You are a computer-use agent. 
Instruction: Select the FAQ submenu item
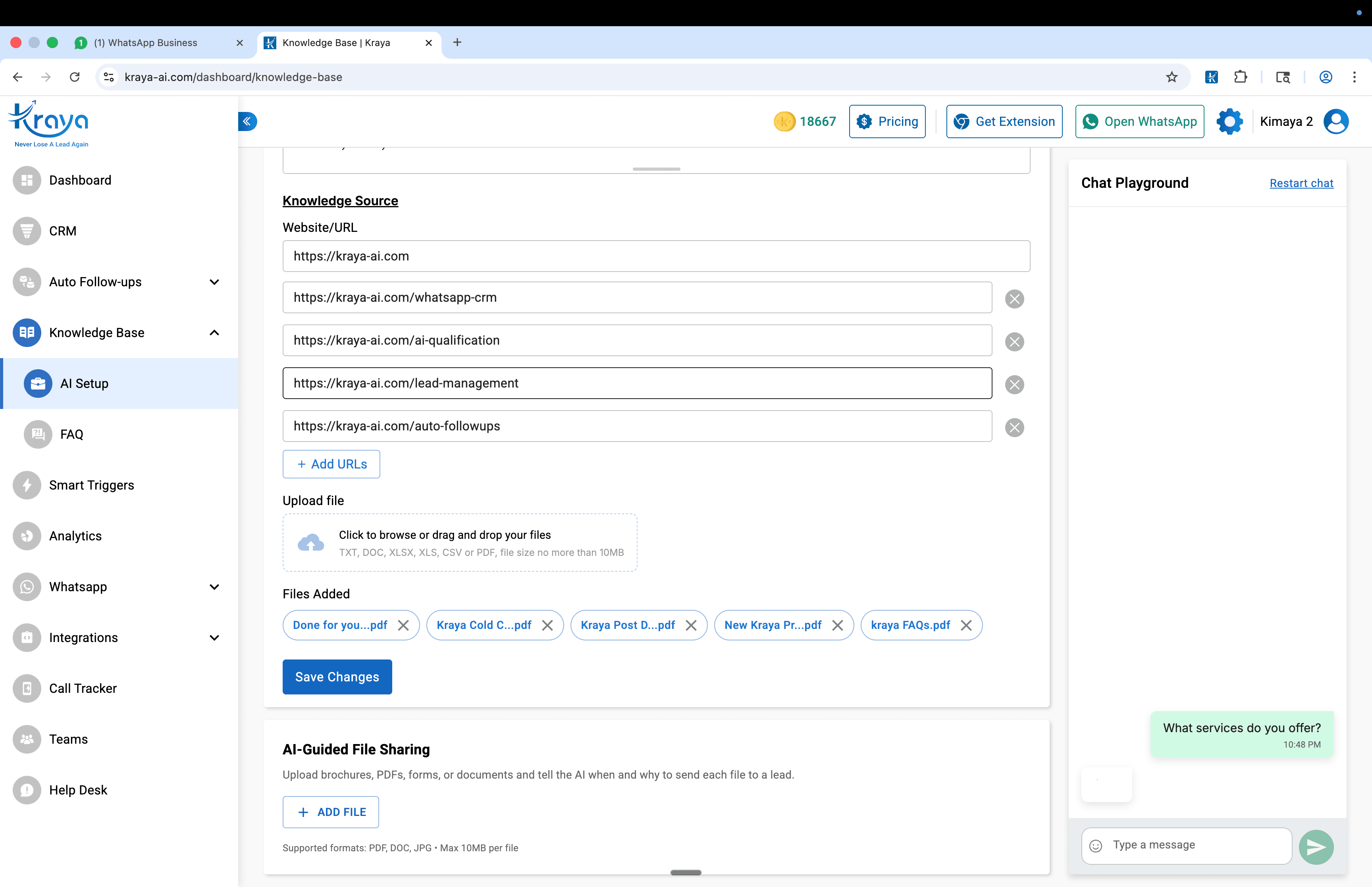(119, 434)
